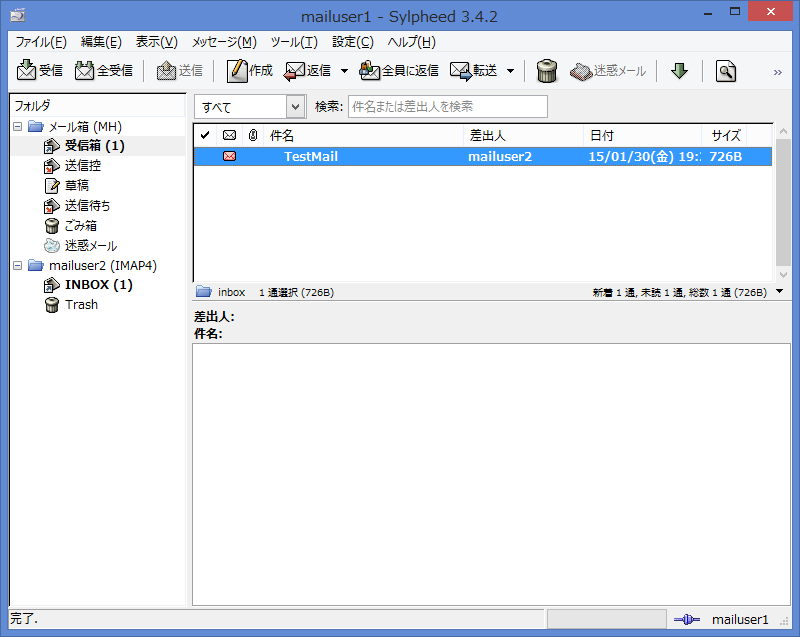Screen dimensions: 800x637
Task: Reply using the 返信 toolbar icon
Action: click(x=308, y=70)
